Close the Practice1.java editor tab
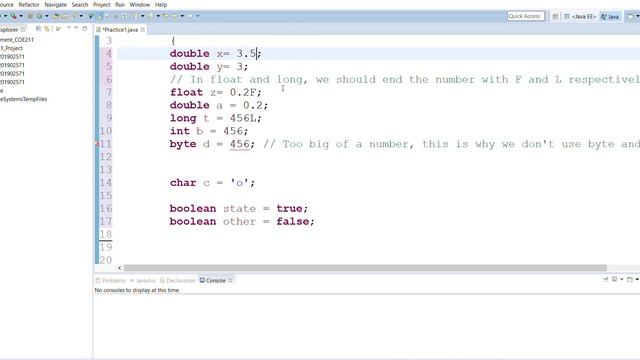The image size is (640, 360). point(142,29)
